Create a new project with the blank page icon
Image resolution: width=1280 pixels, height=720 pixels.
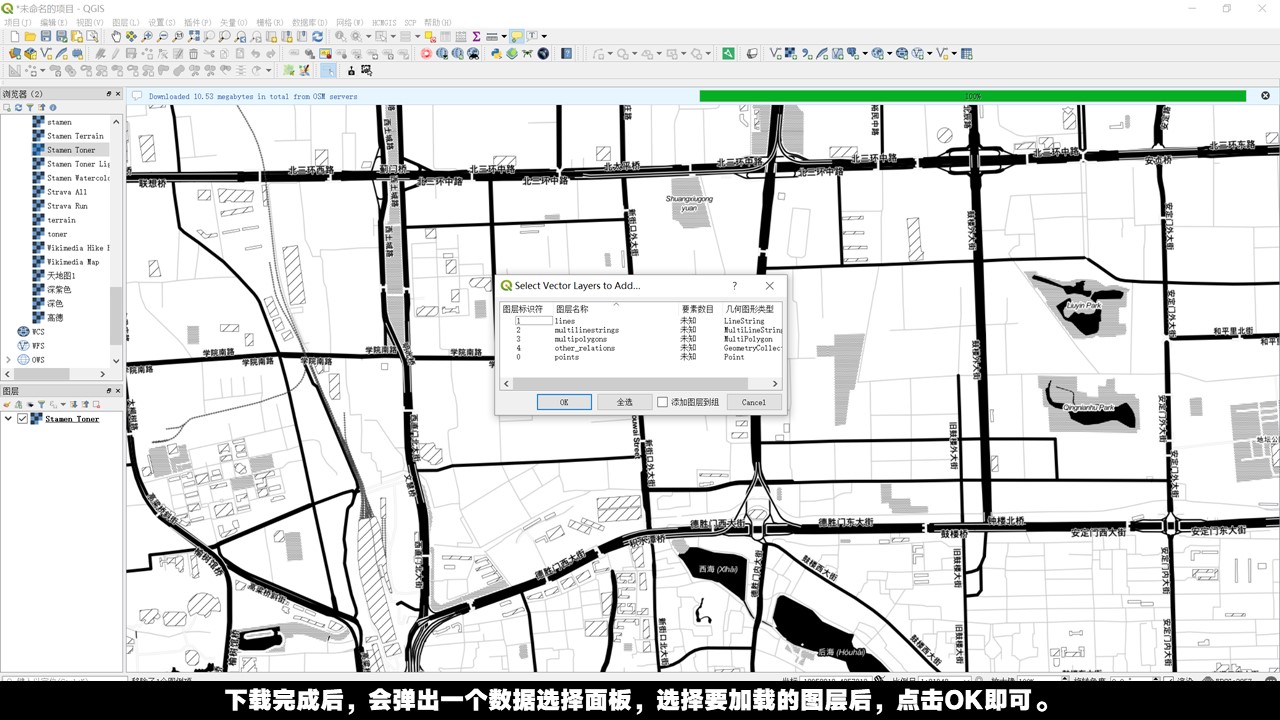pos(15,36)
